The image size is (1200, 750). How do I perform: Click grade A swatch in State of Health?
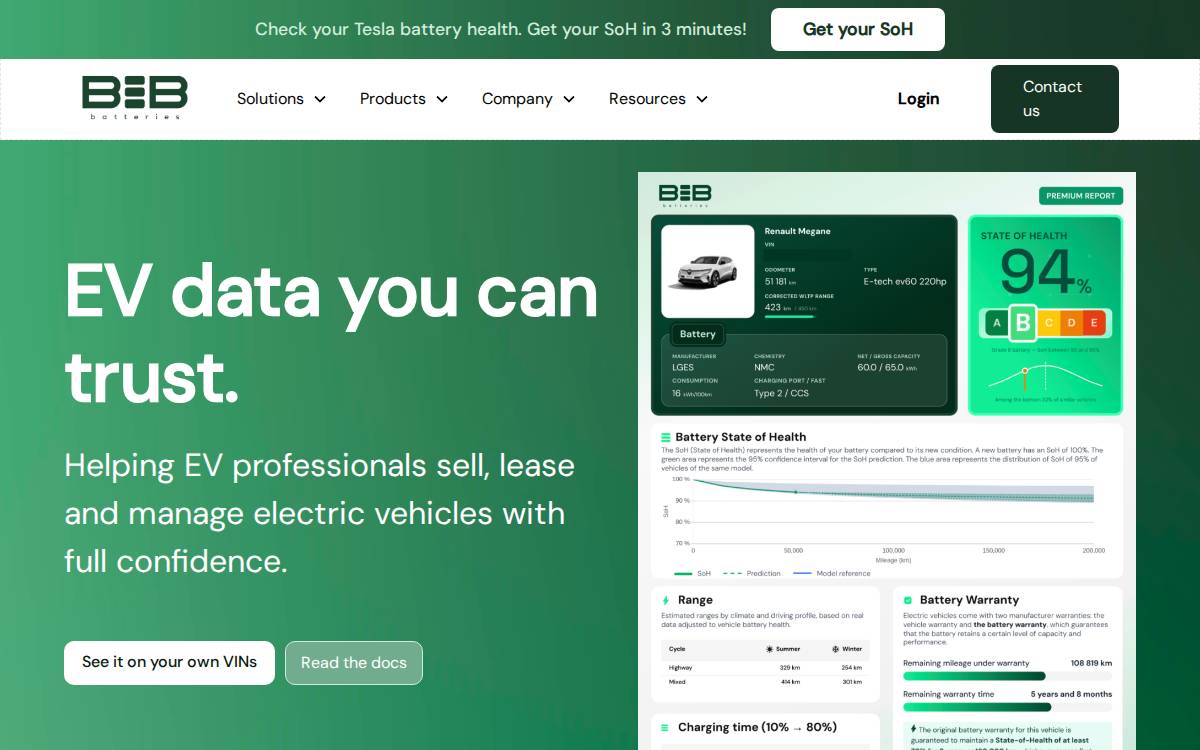[x=996, y=323]
